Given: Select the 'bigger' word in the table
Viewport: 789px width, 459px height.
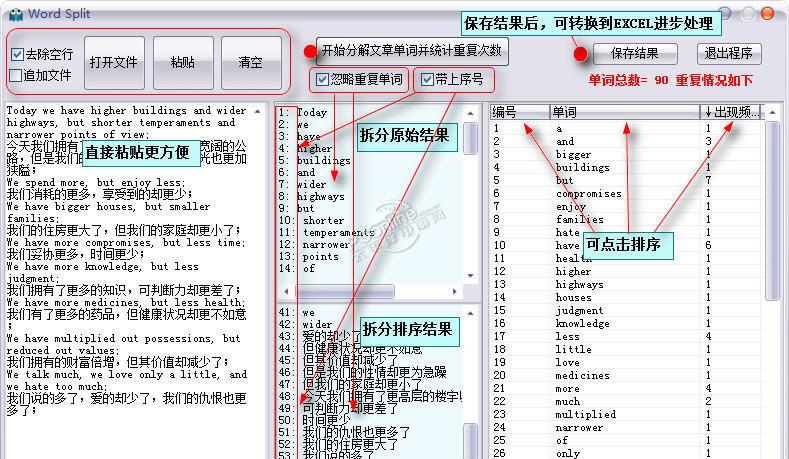Looking at the screenshot, I should [573, 155].
